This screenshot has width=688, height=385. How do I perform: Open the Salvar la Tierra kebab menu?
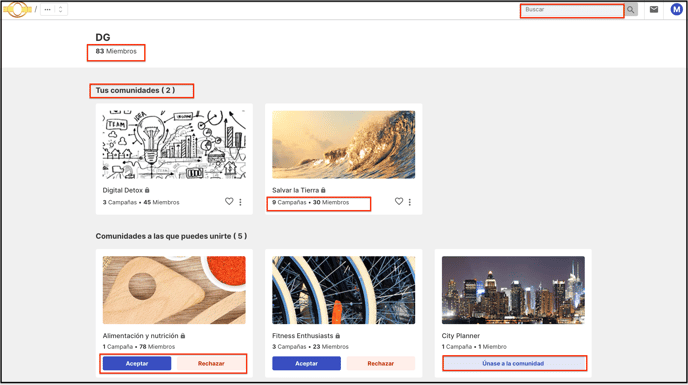[x=410, y=202]
